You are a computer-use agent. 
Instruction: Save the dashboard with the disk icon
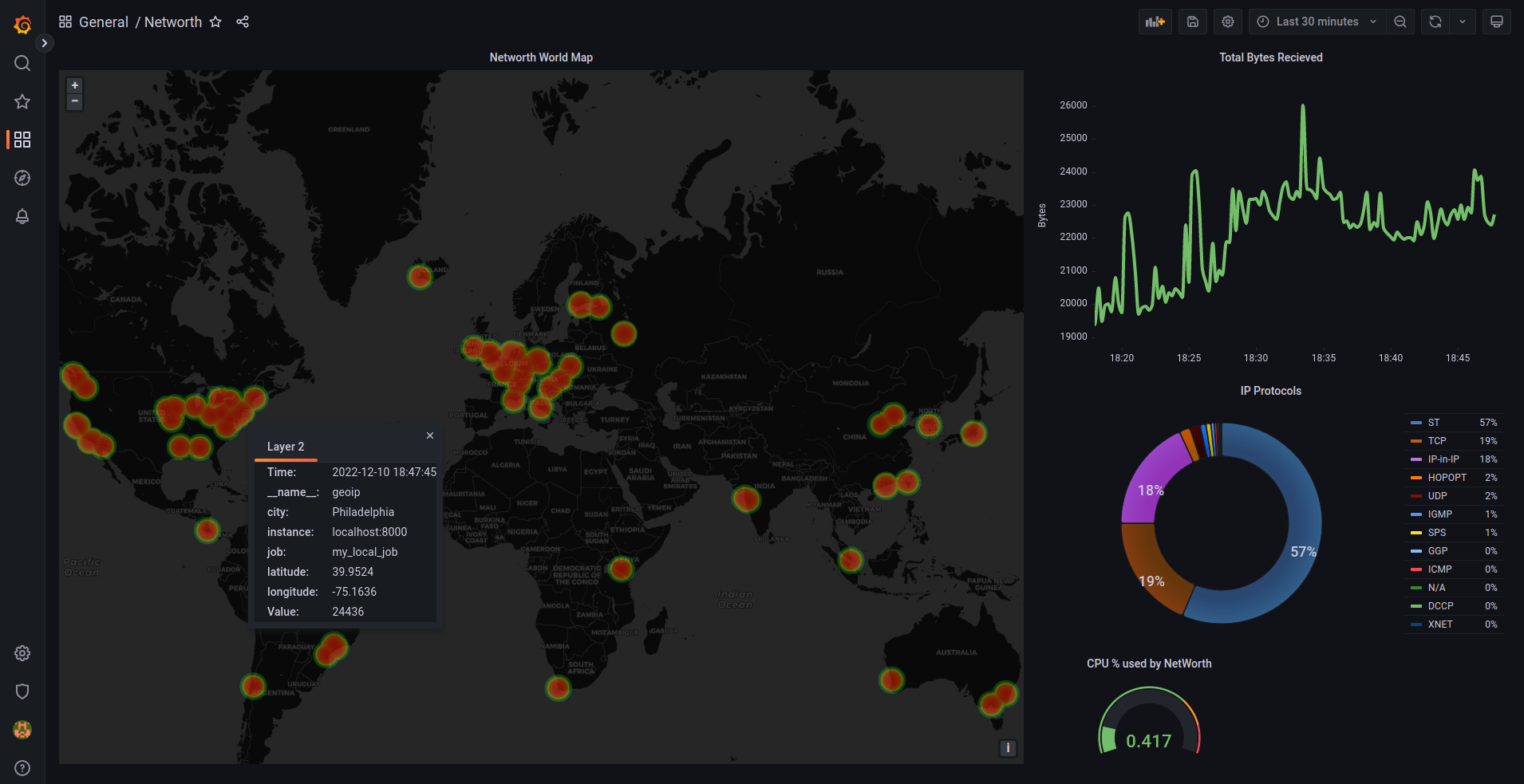[1193, 22]
